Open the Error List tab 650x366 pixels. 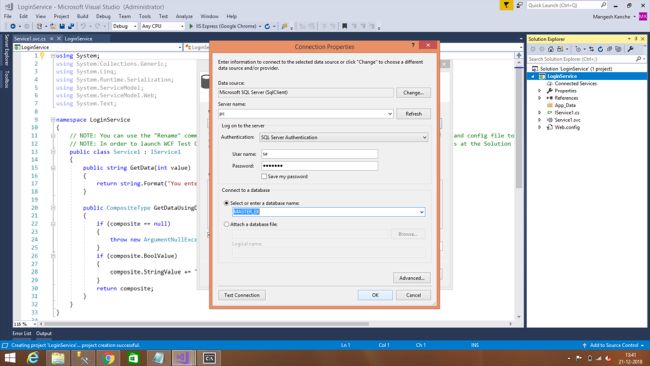tap(22, 334)
